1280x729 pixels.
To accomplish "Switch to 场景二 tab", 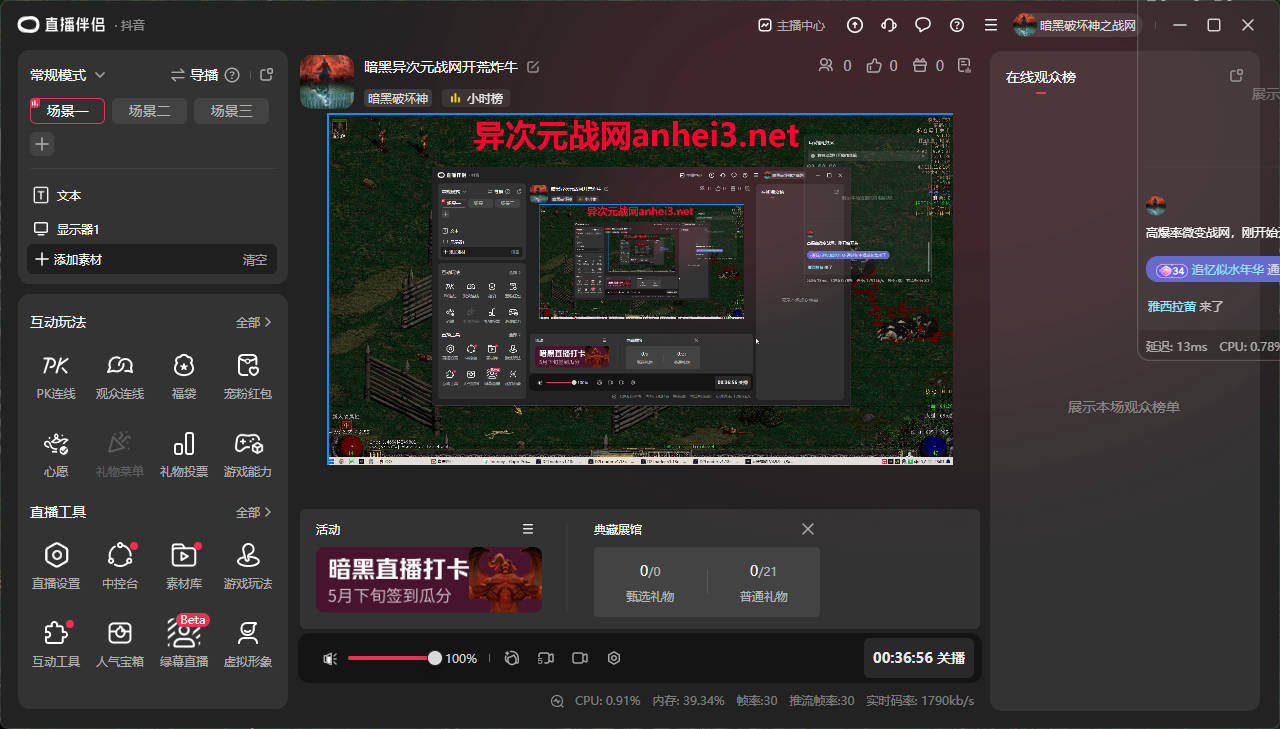I will coord(150,111).
